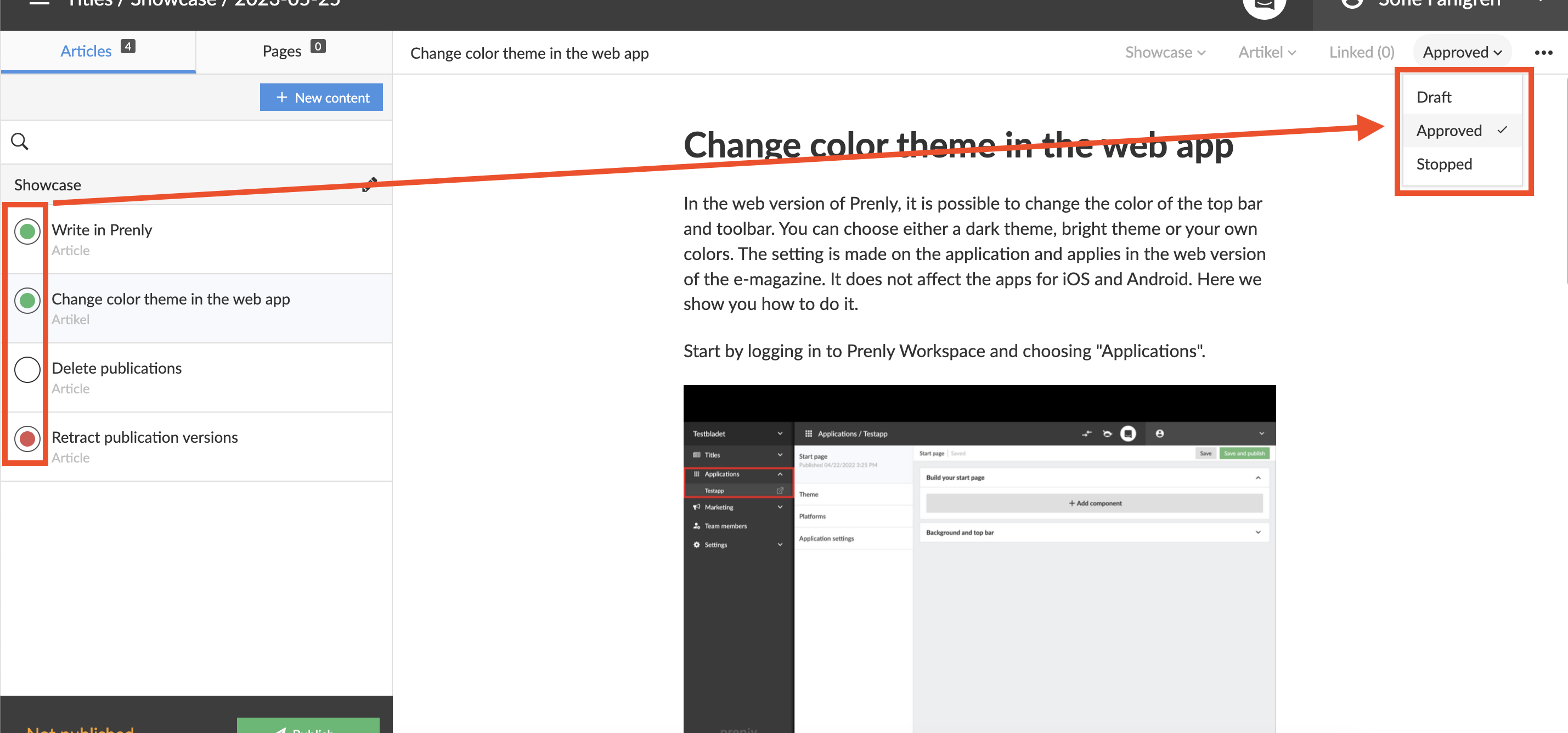Open the three-dots more options menu

click(x=1543, y=53)
